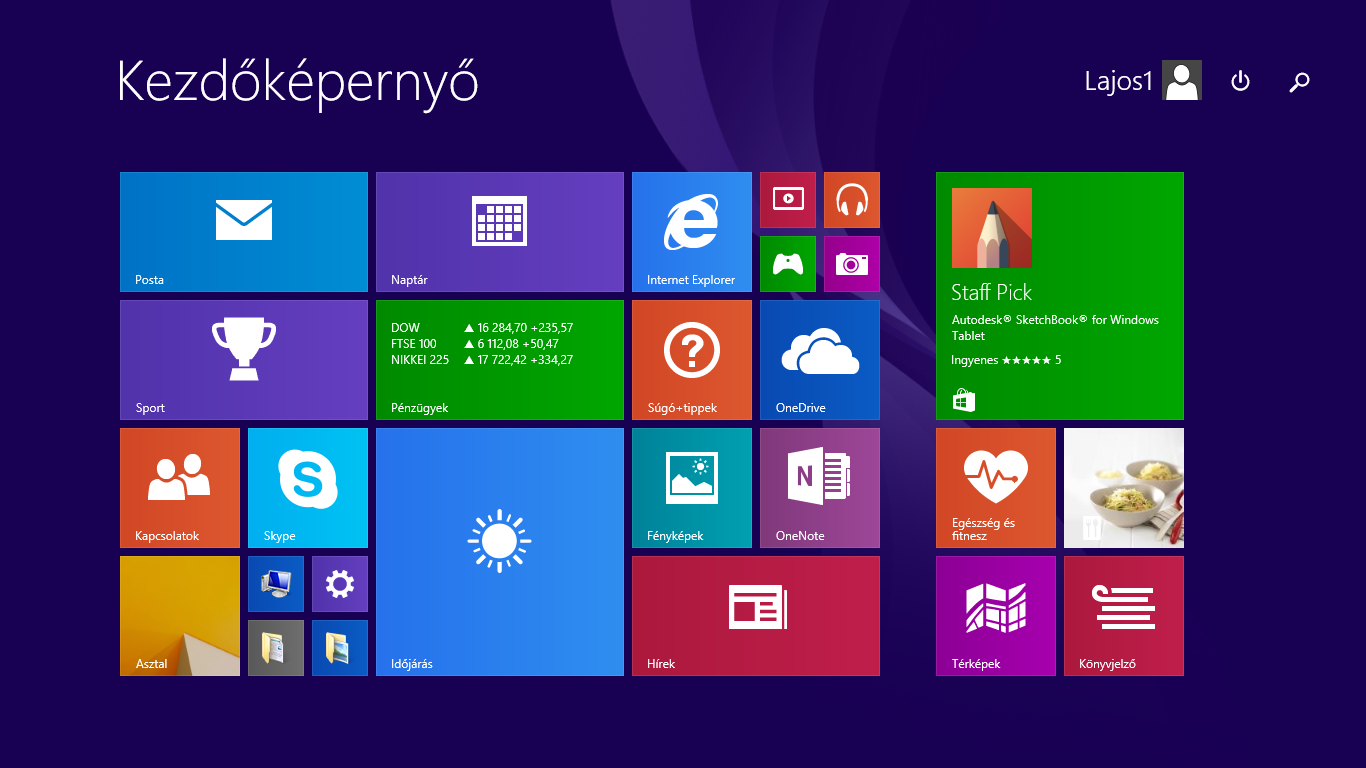Click the power options button
The image size is (1366, 768).
pos(1240,81)
